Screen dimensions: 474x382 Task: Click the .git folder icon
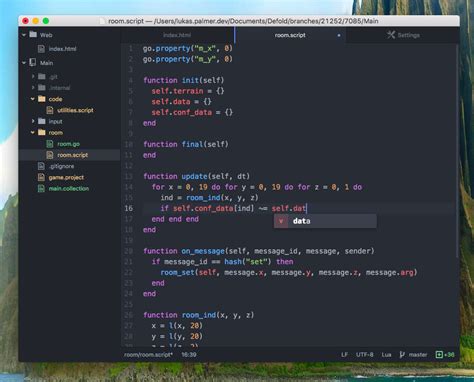[x=42, y=76]
